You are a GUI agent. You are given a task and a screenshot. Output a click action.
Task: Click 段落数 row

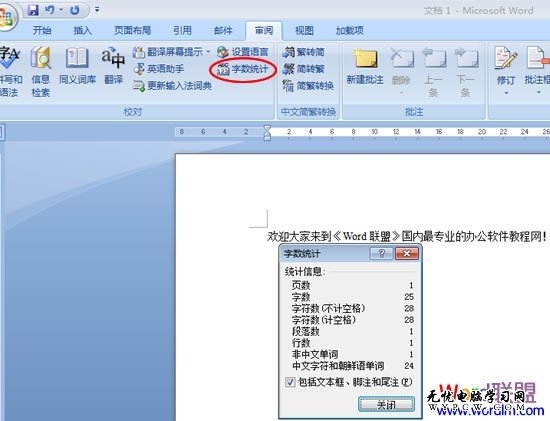353,331
